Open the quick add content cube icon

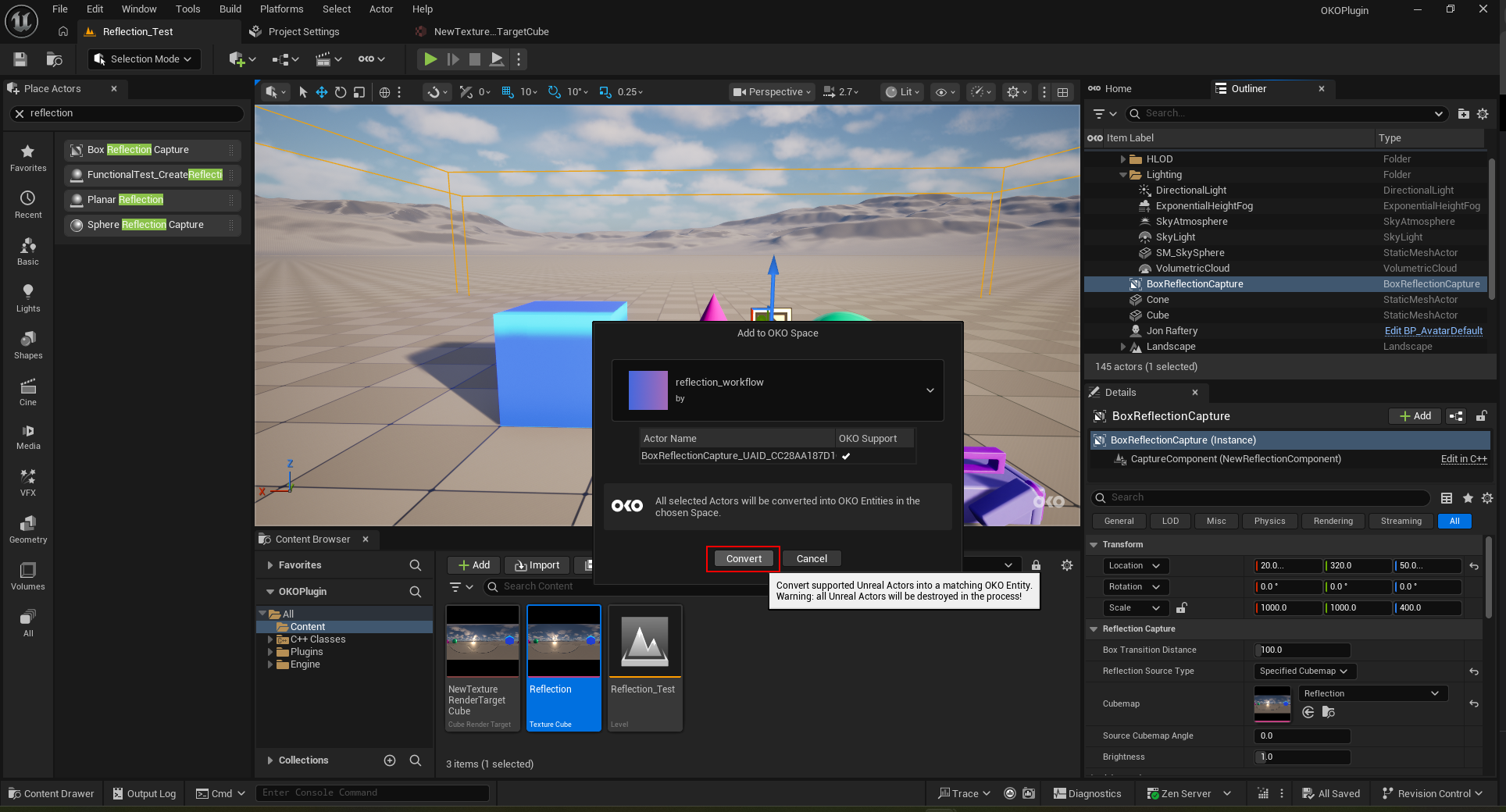point(241,59)
